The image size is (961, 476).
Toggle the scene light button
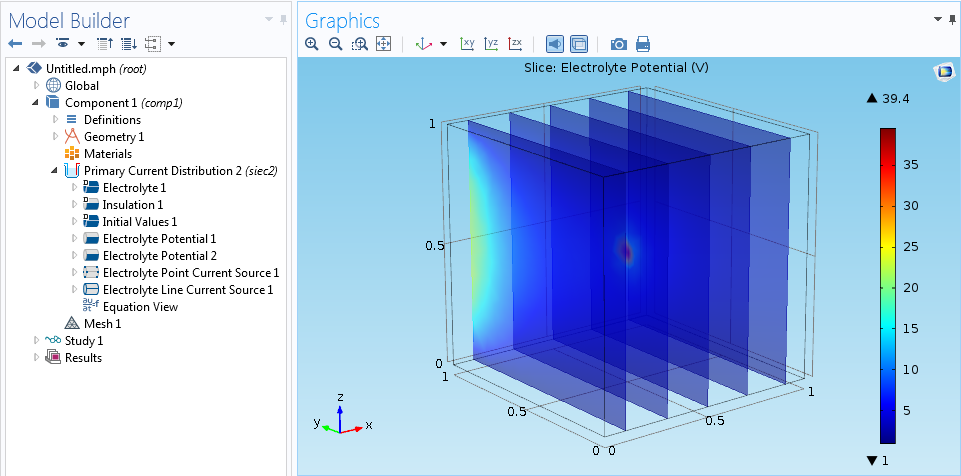[x=554, y=44]
